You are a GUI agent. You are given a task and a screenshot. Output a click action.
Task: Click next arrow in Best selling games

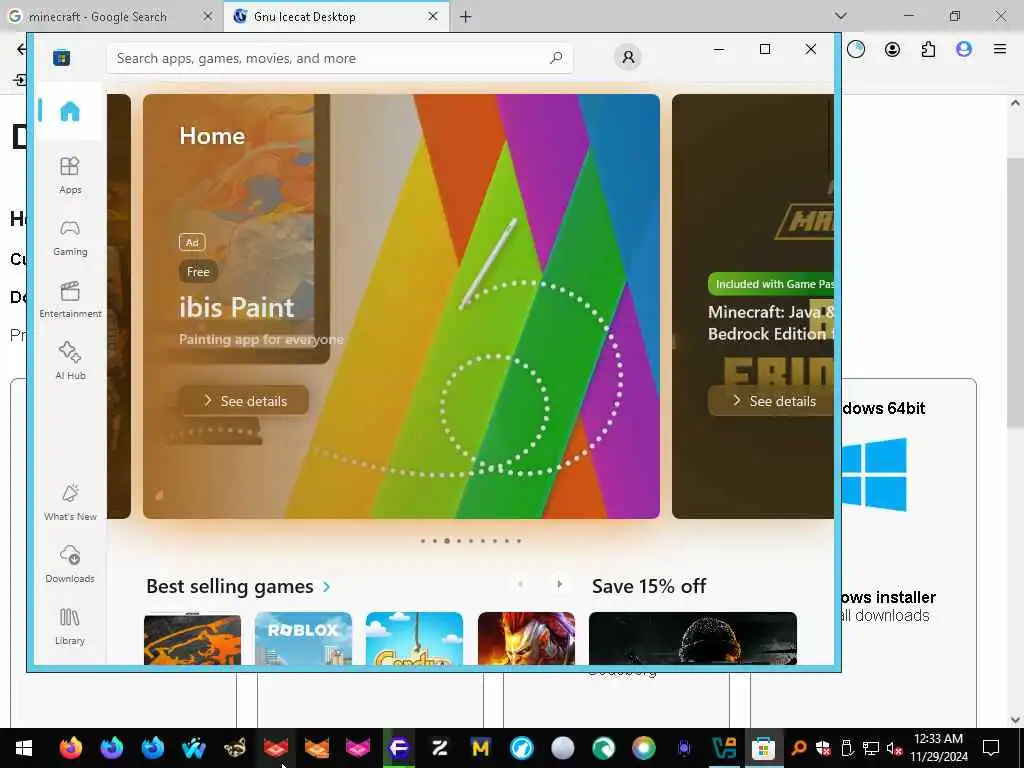(x=559, y=584)
